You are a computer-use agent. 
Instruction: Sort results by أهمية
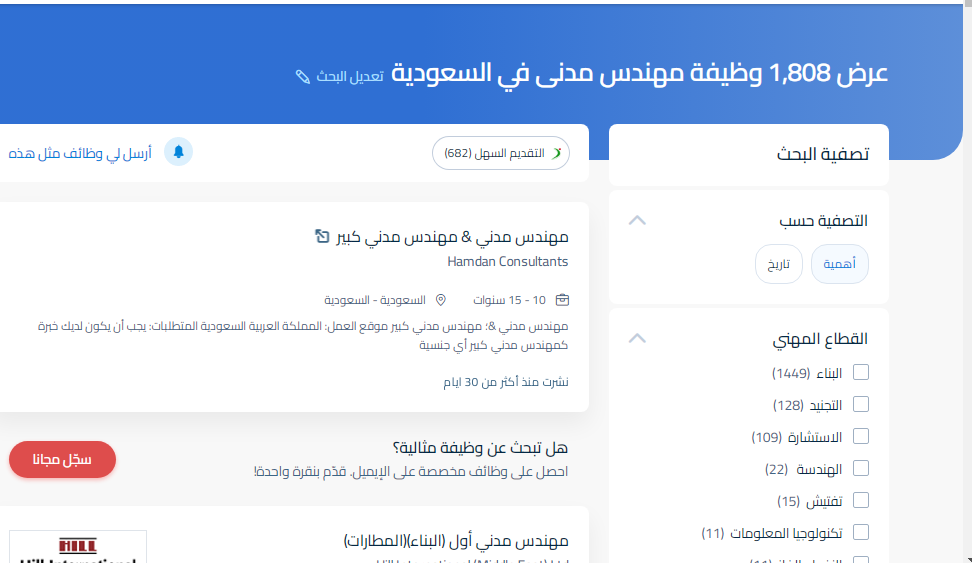click(839, 265)
